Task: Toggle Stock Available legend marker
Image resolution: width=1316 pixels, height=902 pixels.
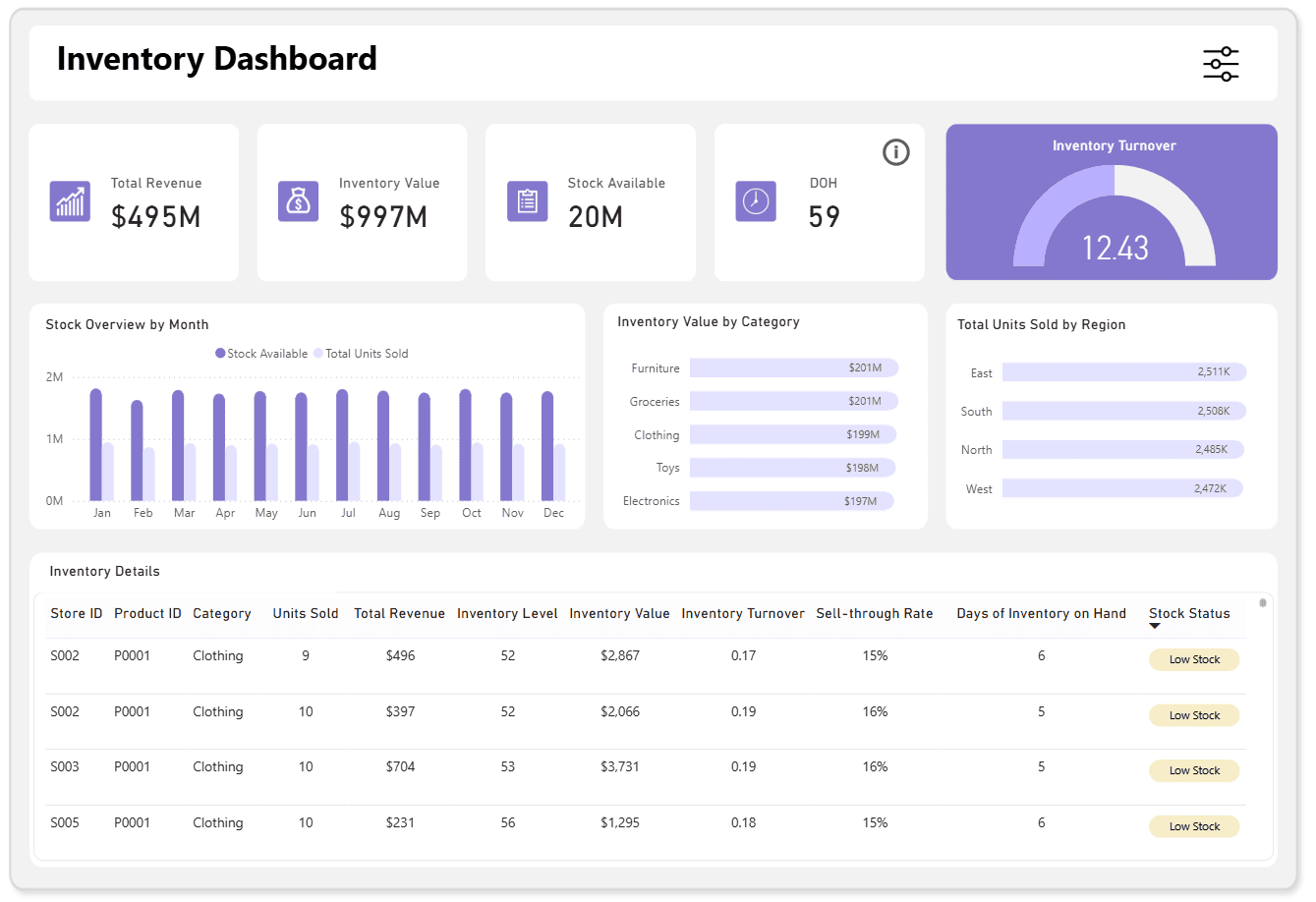Action: (220, 354)
